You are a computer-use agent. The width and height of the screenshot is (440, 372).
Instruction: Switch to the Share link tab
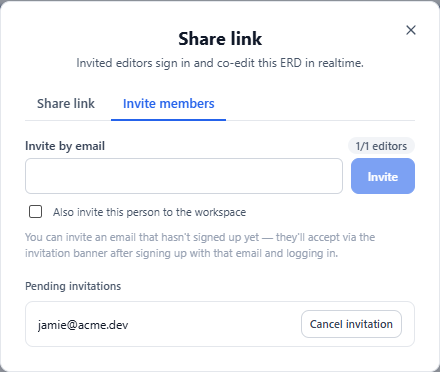pyautogui.click(x=66, y=104)
